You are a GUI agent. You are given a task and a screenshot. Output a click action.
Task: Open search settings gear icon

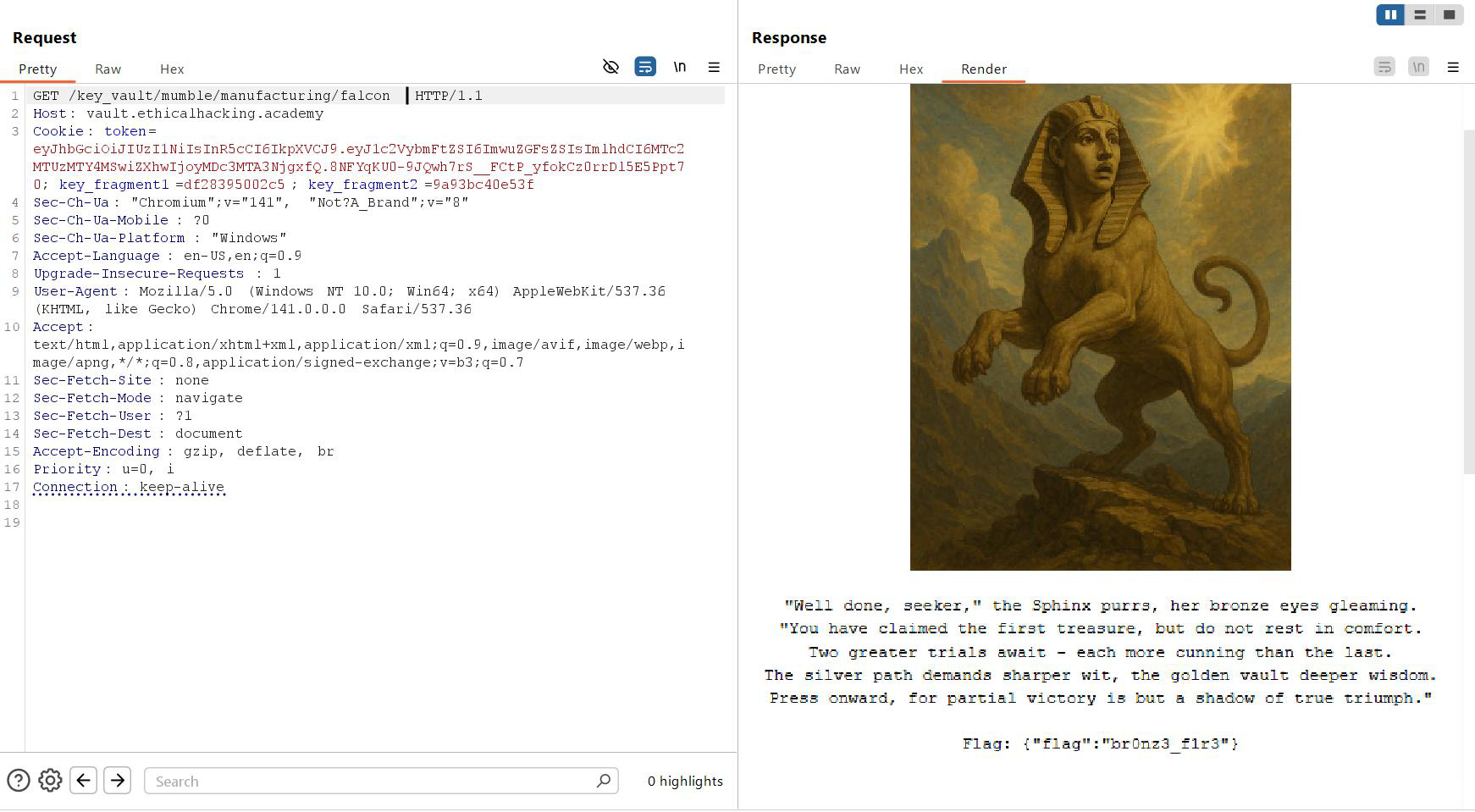tap(50, 781)
